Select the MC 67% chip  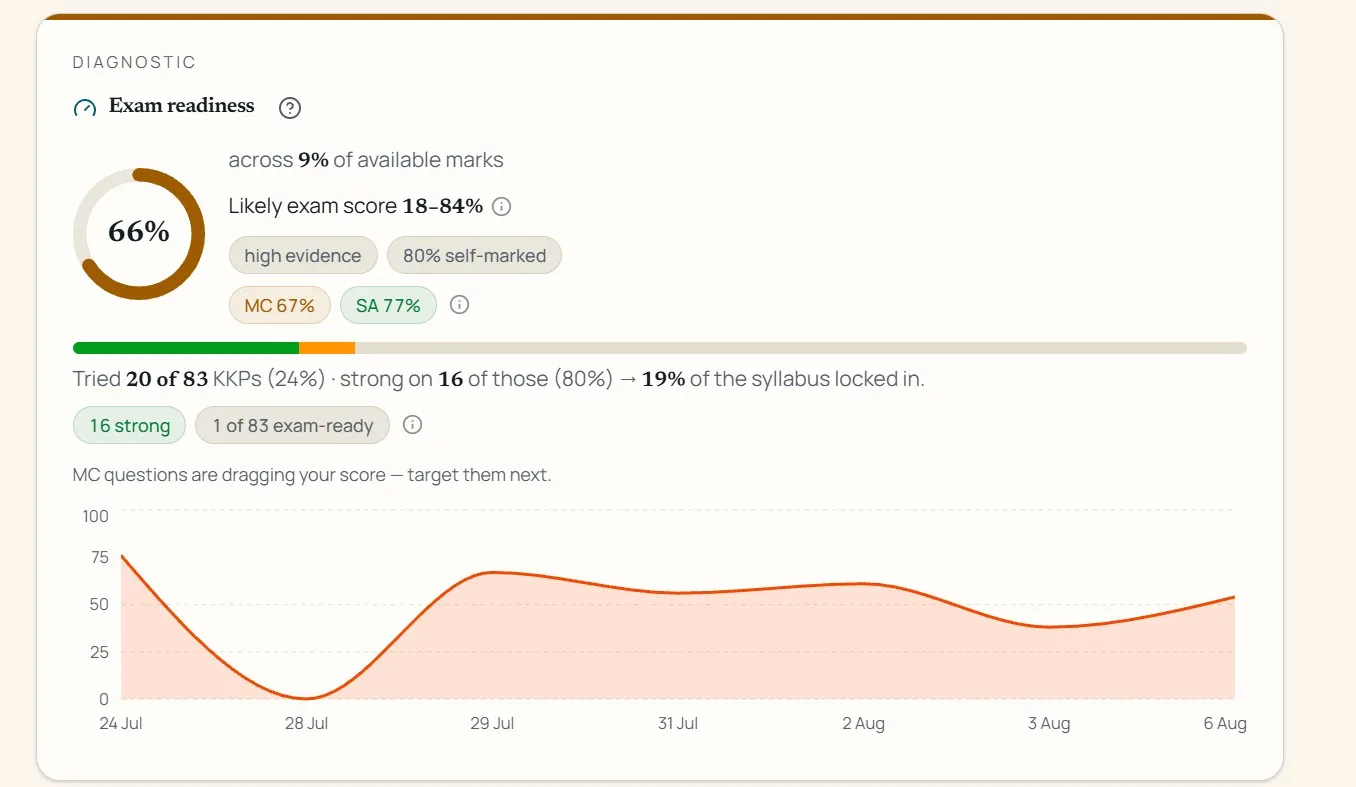[279, 305]
